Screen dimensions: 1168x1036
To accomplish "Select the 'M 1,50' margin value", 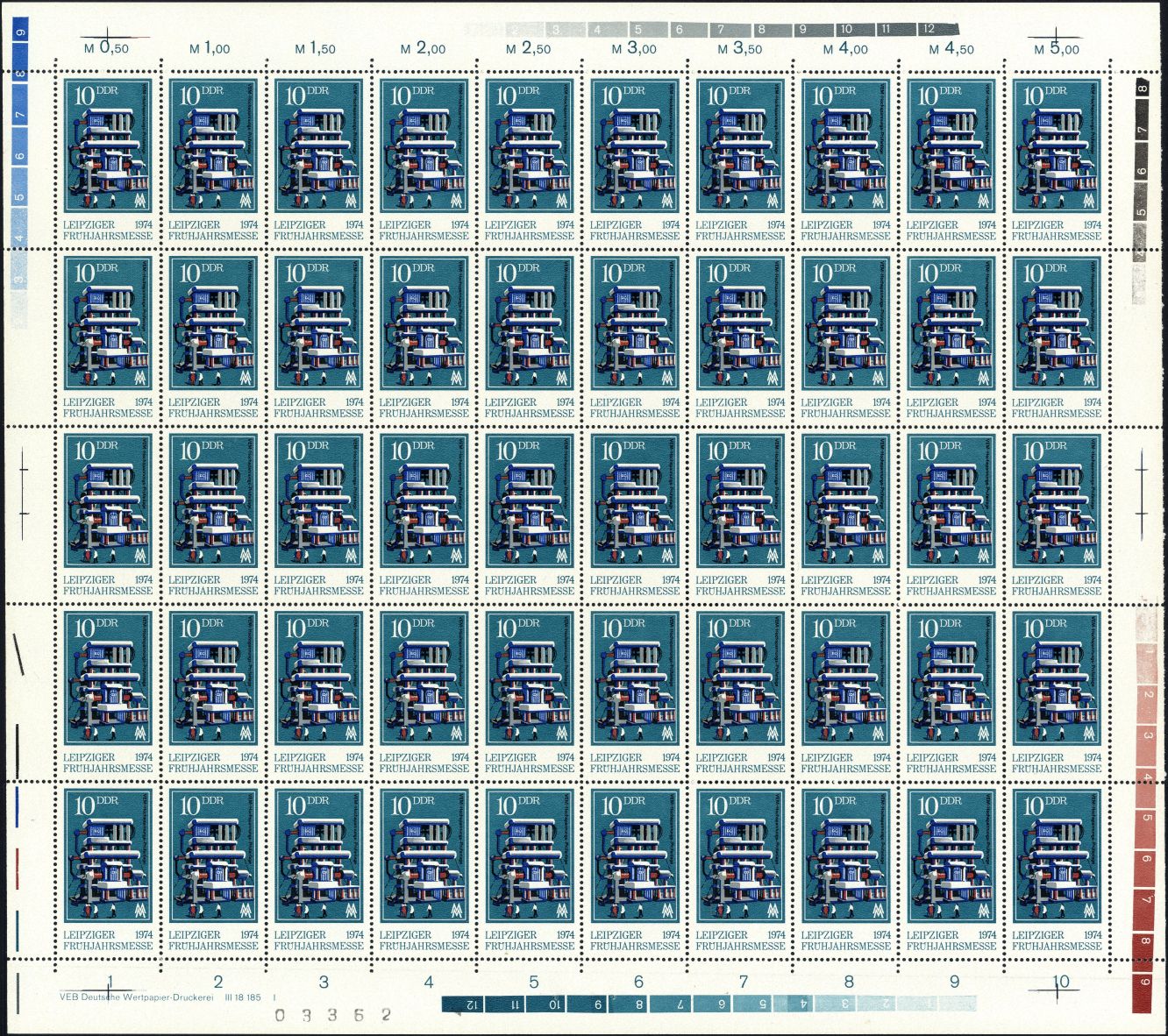I will tap(315, 49).
